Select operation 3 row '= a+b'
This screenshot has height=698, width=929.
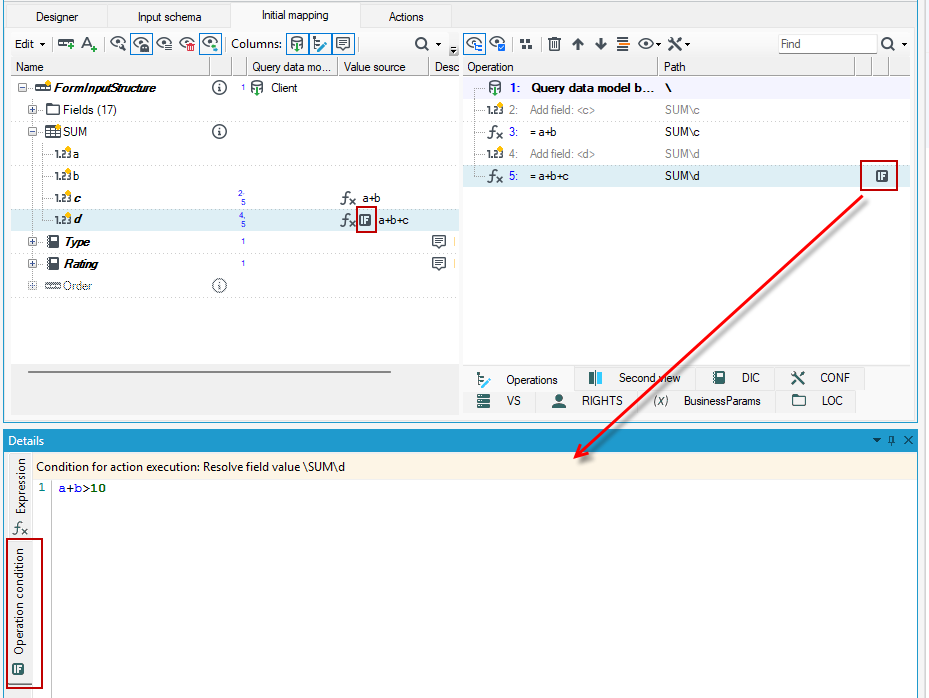[x=686, y=132]
